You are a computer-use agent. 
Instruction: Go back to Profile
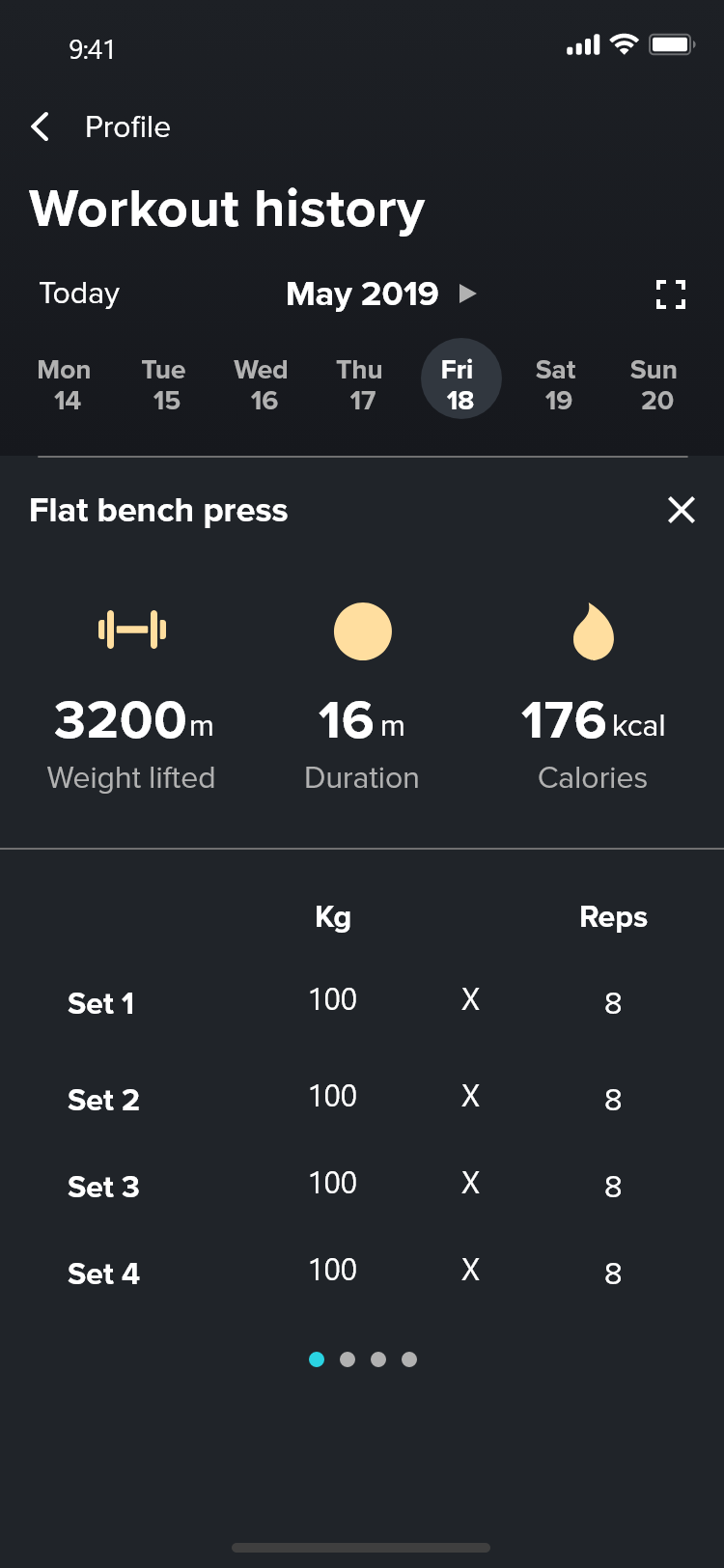click(127, 126)
